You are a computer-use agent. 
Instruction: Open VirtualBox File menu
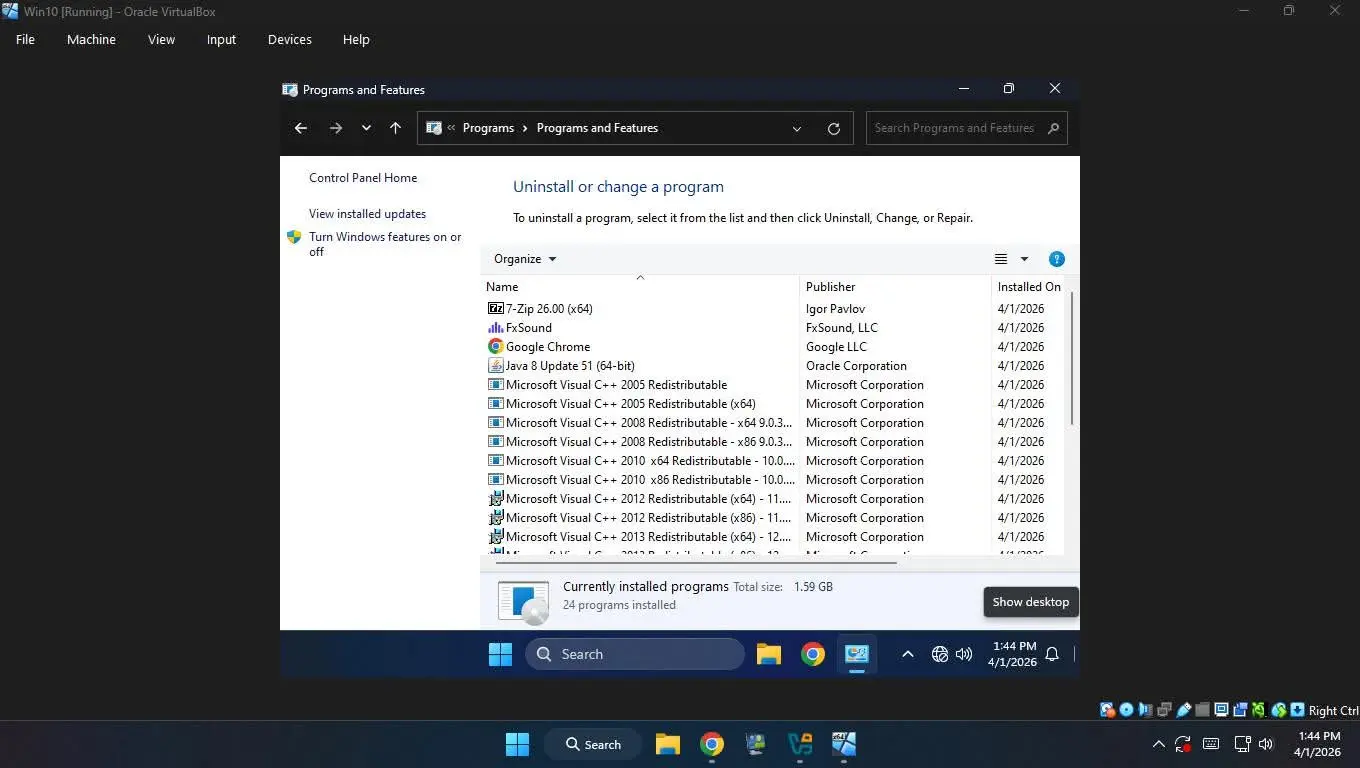click(25, 40)
